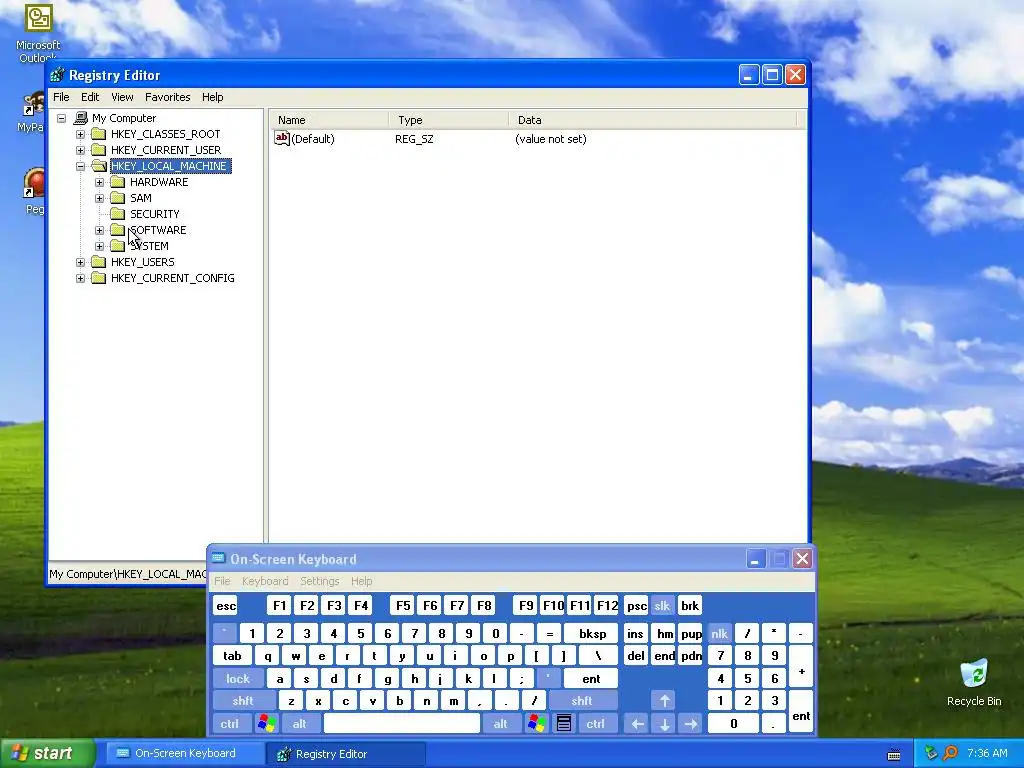
Task: Click the left arrow key on keyboard
Action: tap(637, 724)
